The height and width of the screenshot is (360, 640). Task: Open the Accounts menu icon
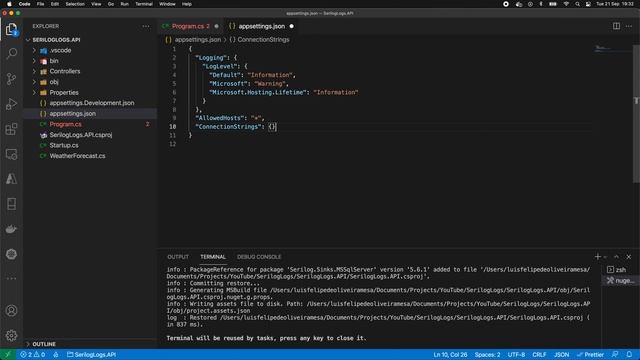(11, 310)
